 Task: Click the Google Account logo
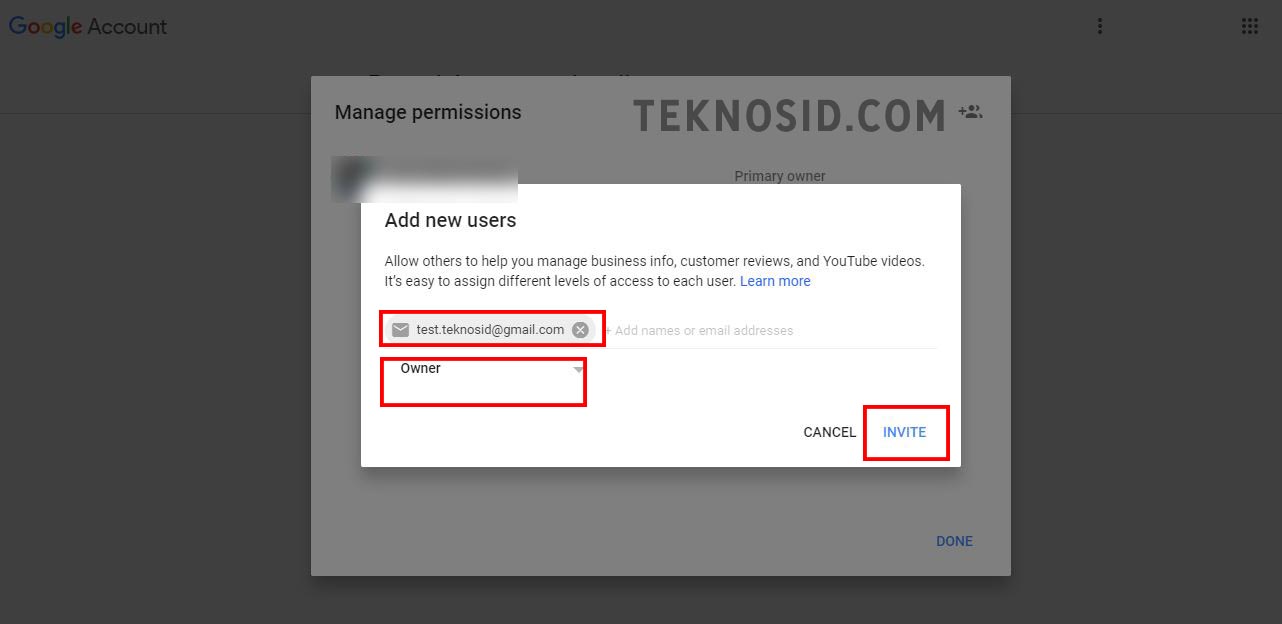(88, 27)
